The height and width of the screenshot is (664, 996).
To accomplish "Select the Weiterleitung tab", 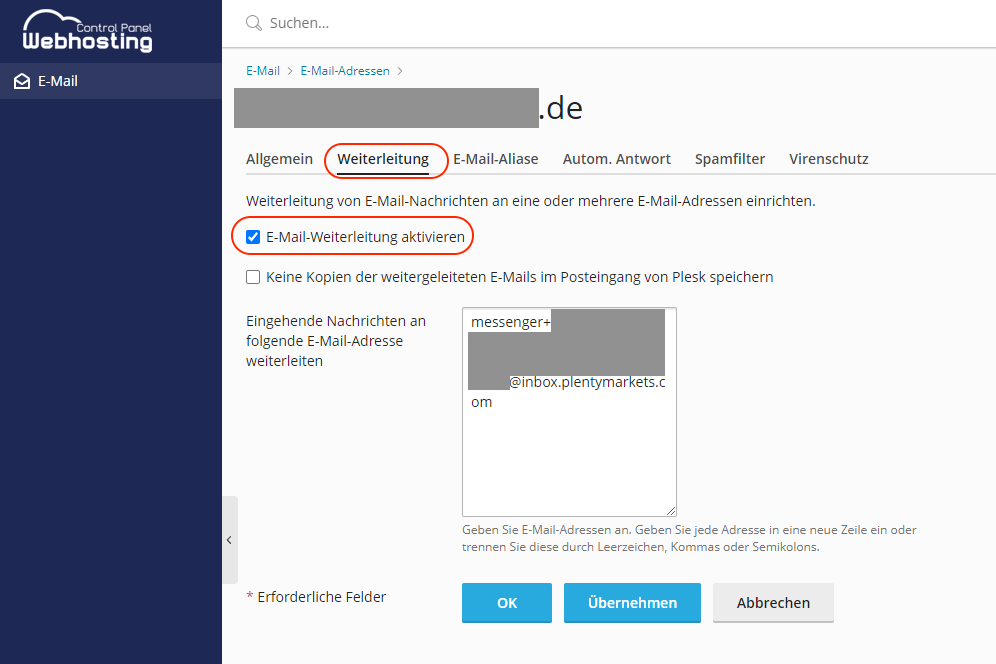I will point(383,159).
